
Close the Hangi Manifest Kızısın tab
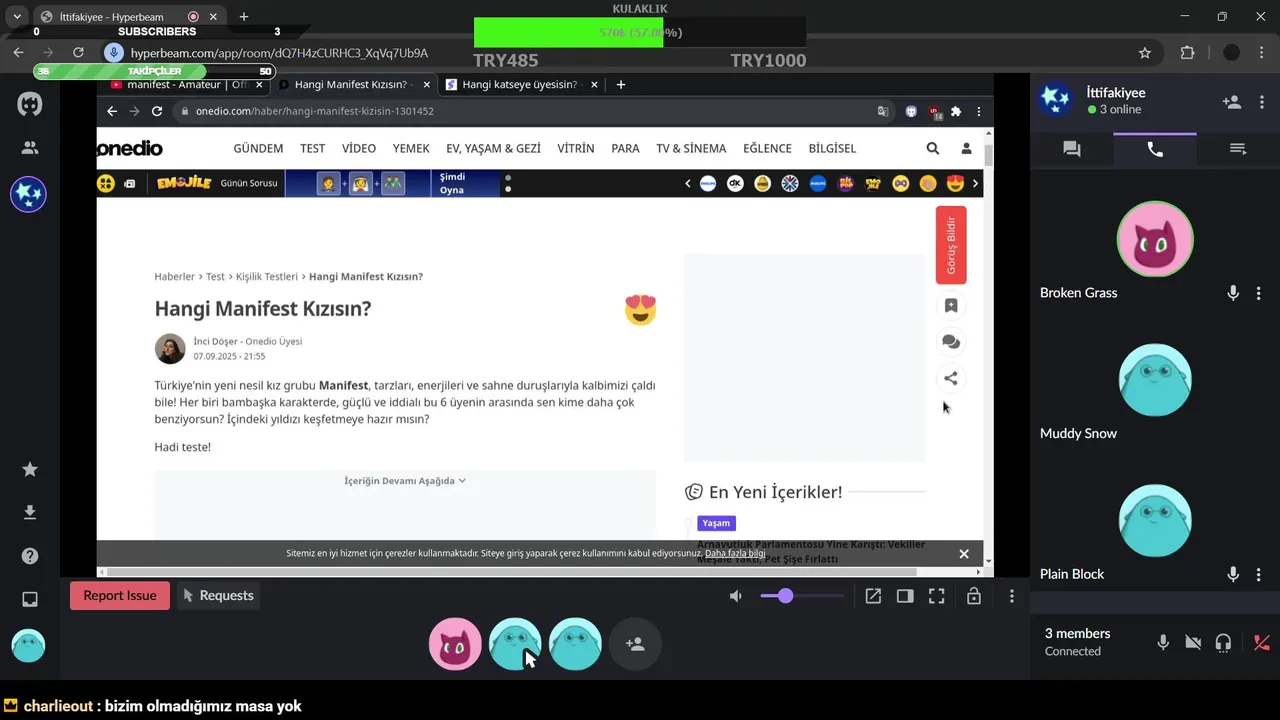click(x=427, y=85)
